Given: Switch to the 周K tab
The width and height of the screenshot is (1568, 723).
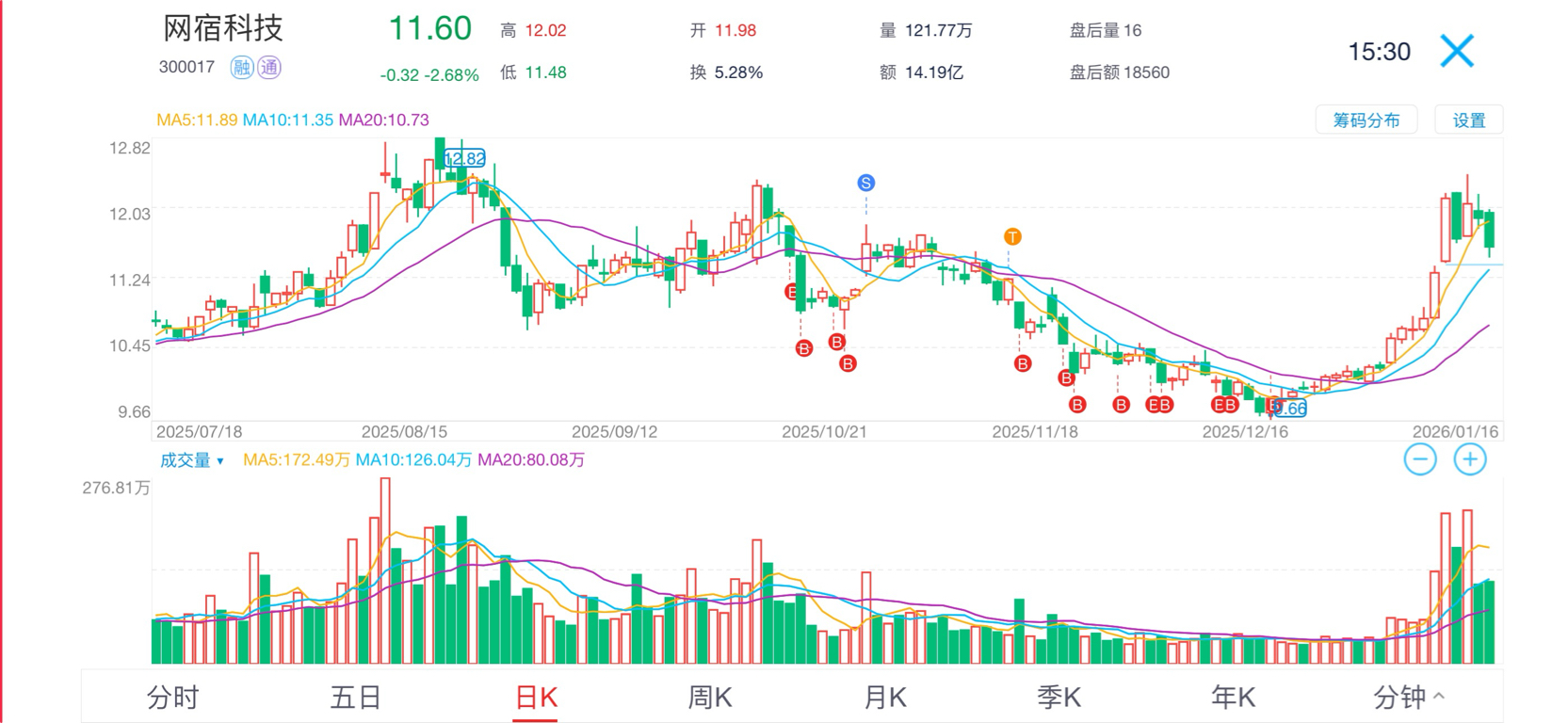Looking at the screenshot, I should pos(710,698).
